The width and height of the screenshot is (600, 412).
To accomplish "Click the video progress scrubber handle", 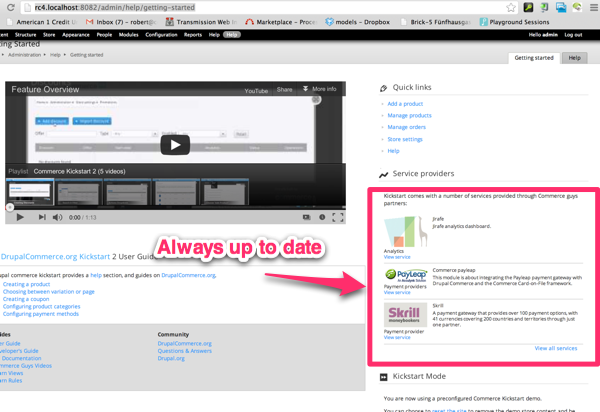I will tap(10, 207).
